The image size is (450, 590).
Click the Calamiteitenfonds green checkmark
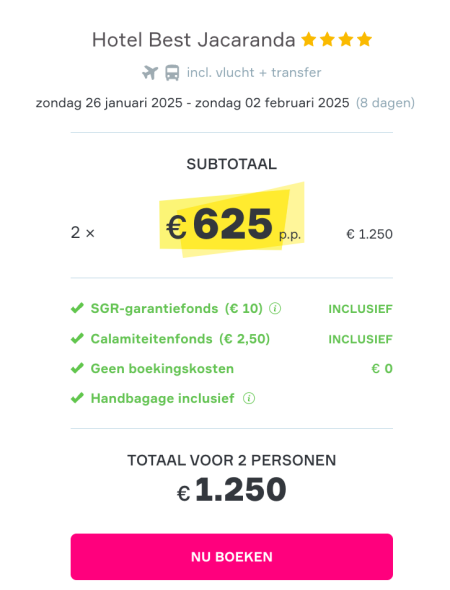pos(77,338)
